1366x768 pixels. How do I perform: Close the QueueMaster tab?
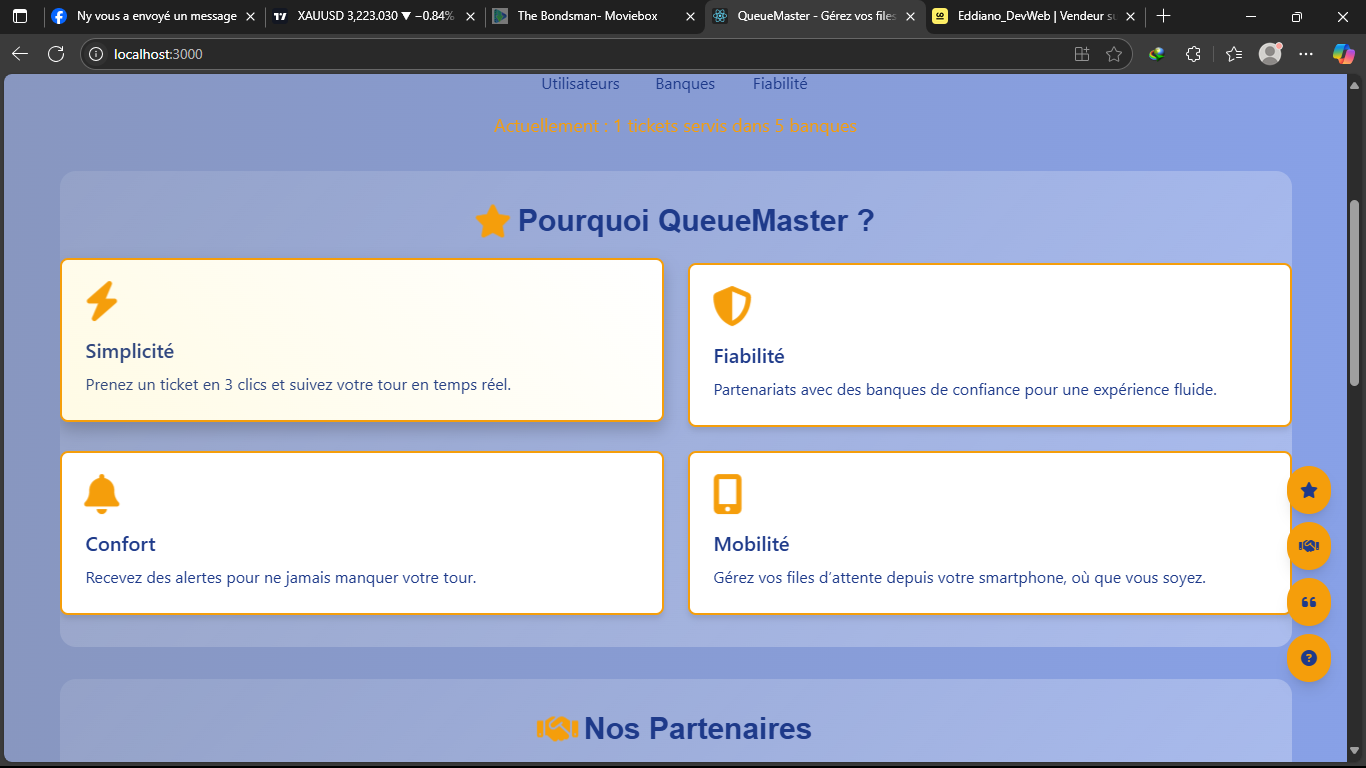click(910, 16)
